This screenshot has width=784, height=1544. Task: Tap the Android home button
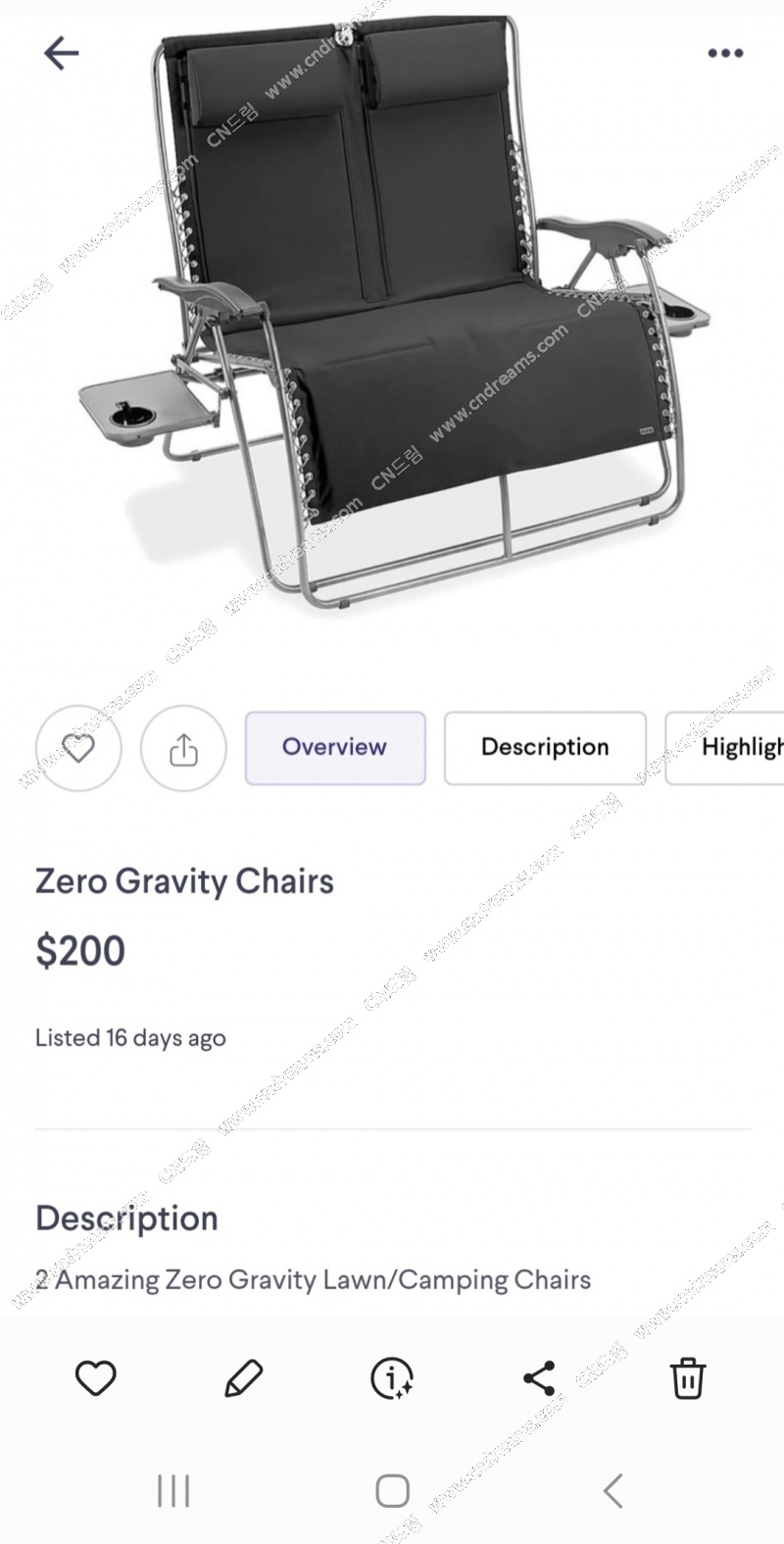point(392,1491)
